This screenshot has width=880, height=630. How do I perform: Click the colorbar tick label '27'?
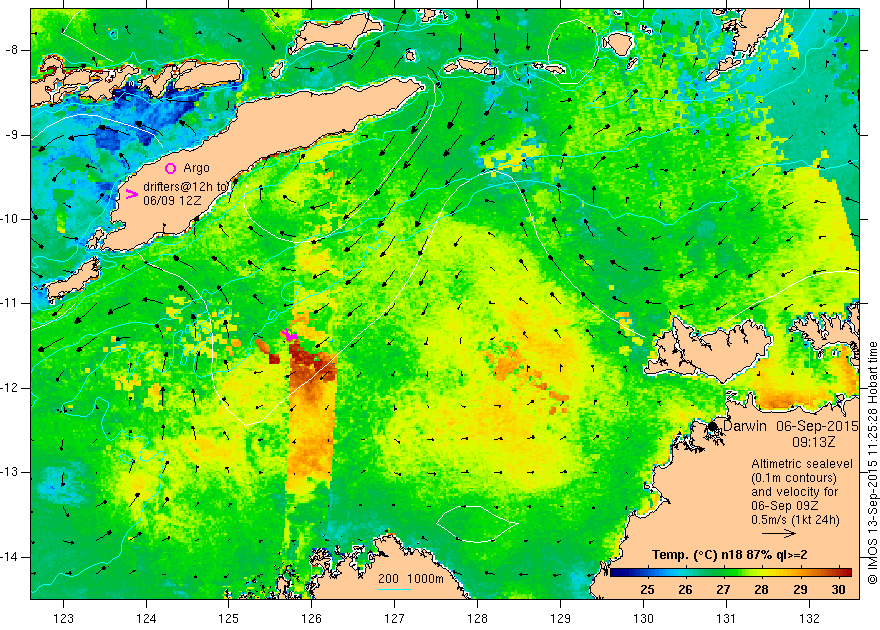[x=723, y=590]
